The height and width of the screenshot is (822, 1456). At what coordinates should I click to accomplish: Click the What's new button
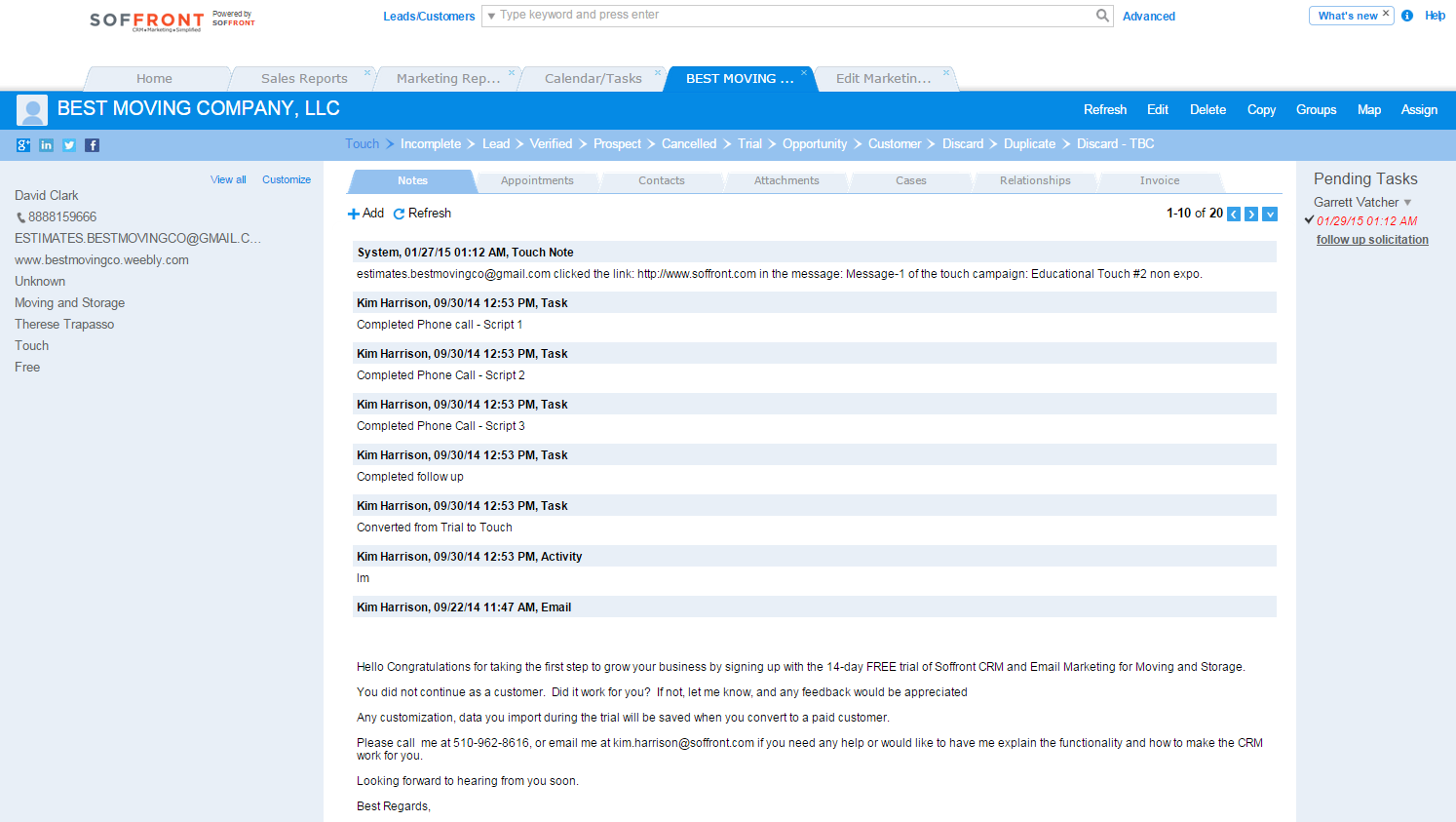[x=1348, y=16]
